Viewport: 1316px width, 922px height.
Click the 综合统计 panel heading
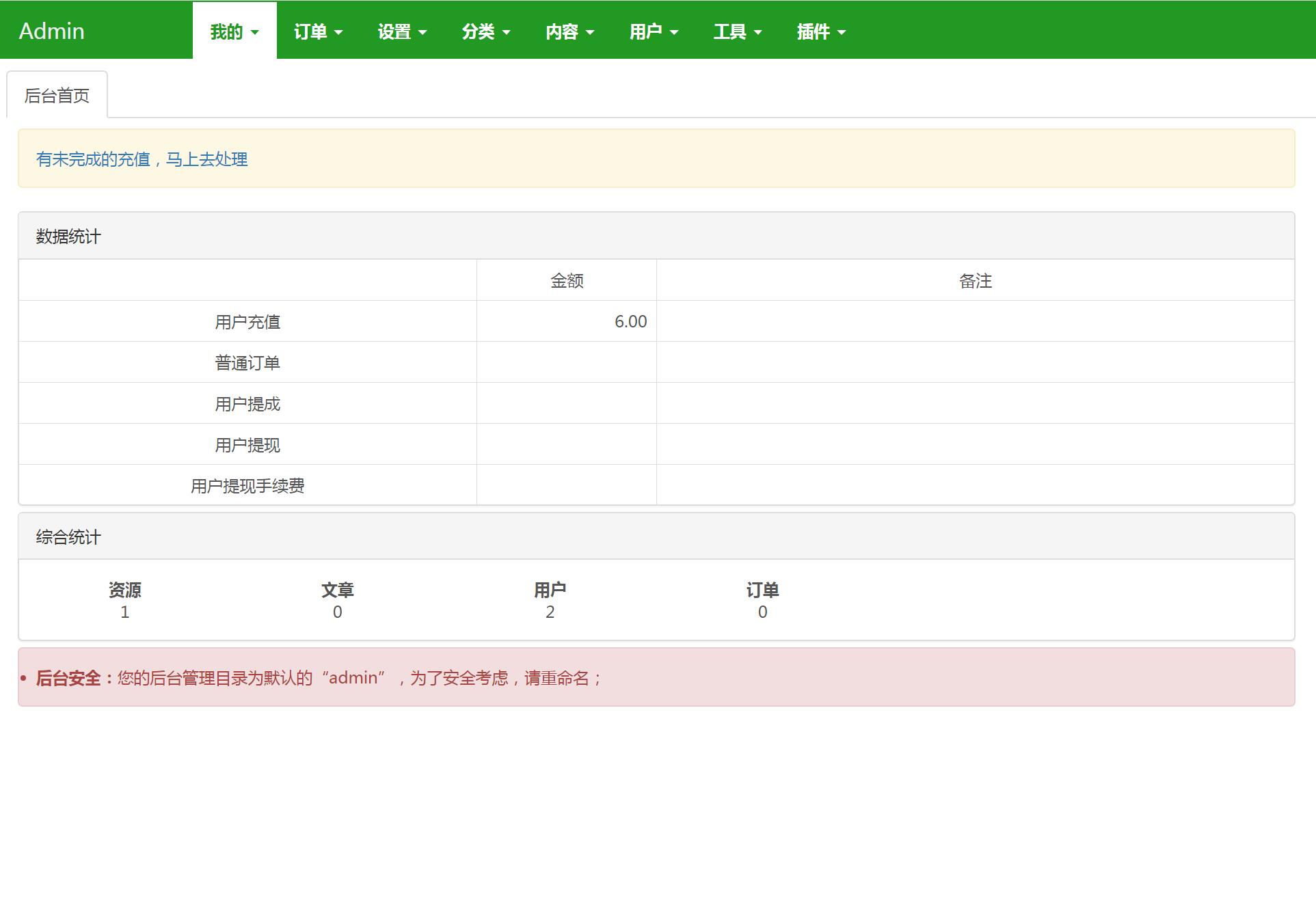[x=656, y=537]
